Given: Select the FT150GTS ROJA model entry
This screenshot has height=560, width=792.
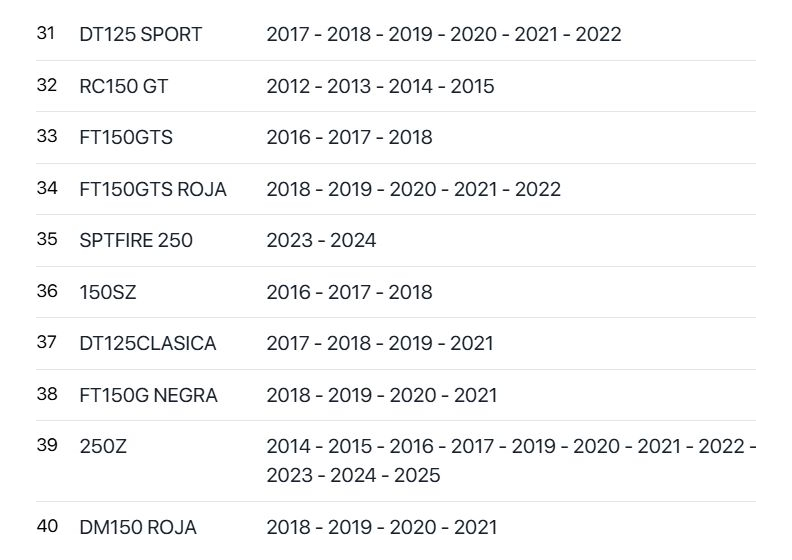Looking at the screenshot, I should pos(153,190).
